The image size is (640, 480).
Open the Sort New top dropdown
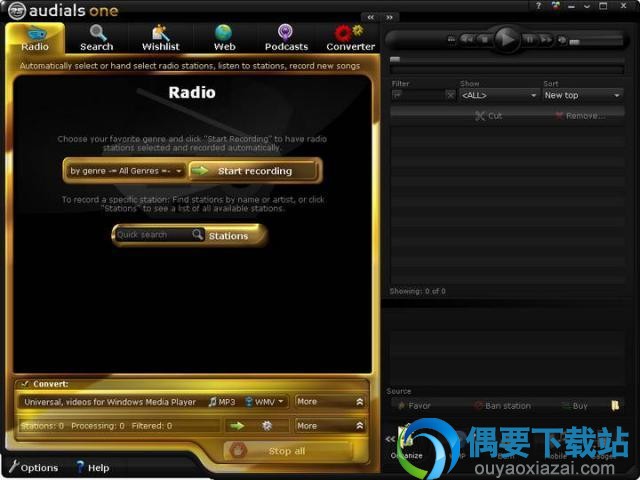click(582, 95)
